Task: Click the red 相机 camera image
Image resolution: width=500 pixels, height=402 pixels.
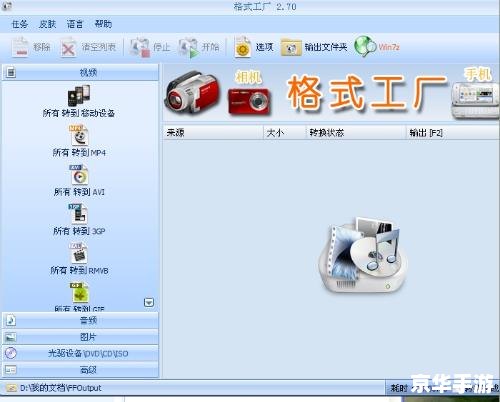Action: coord(249,101)
